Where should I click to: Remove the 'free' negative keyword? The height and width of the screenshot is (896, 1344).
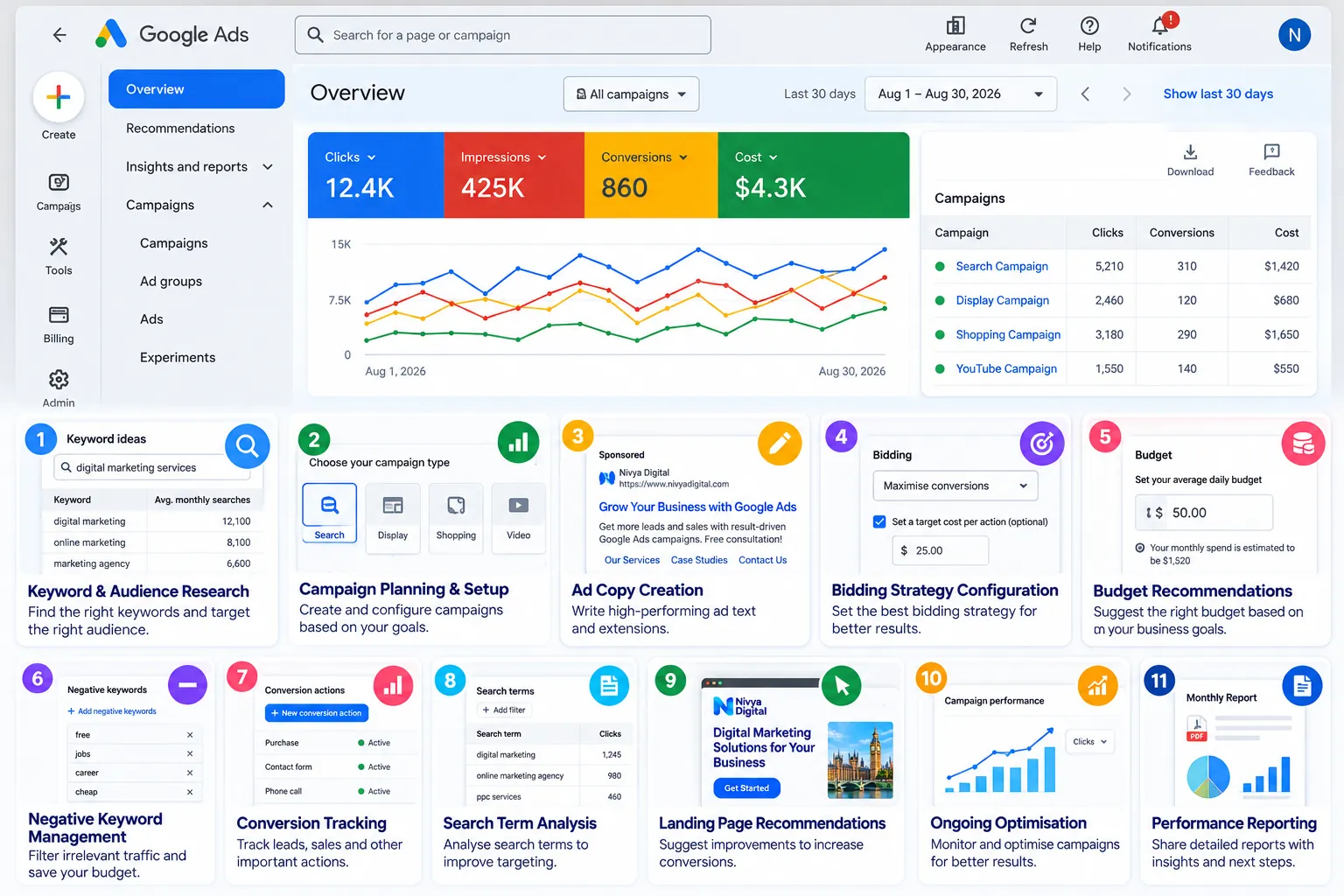190,735
